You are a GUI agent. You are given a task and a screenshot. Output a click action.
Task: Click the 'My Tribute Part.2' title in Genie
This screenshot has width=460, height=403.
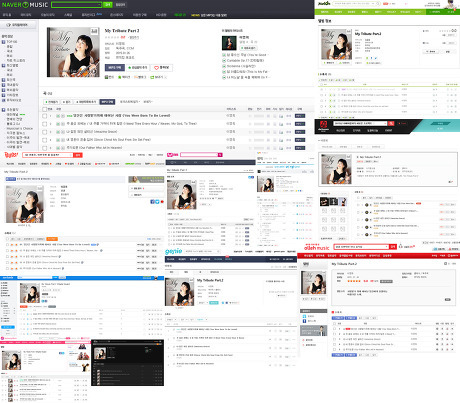click(x=210, y=280)
